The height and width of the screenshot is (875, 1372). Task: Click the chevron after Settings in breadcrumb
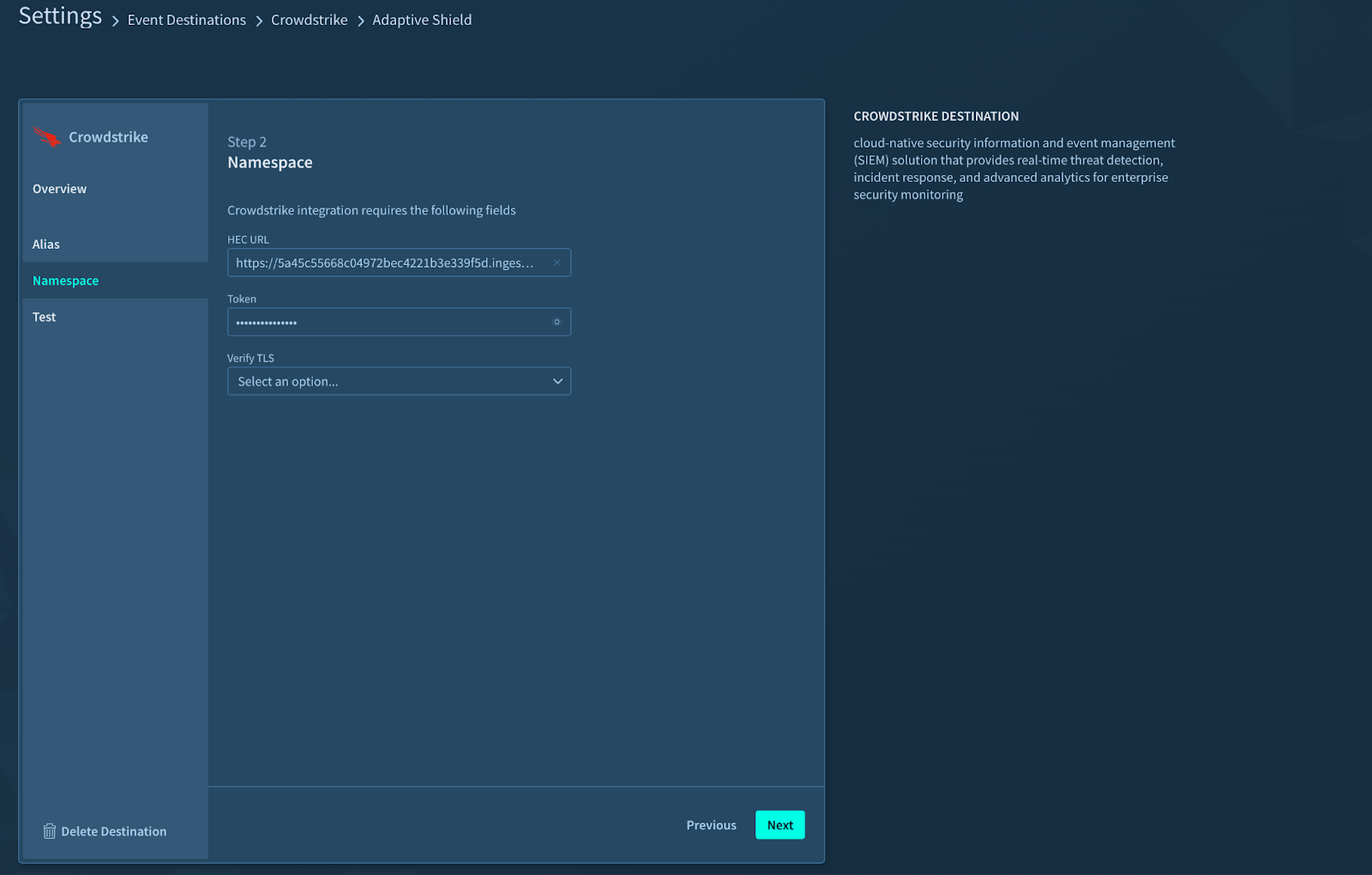click(x=116, y=21)
